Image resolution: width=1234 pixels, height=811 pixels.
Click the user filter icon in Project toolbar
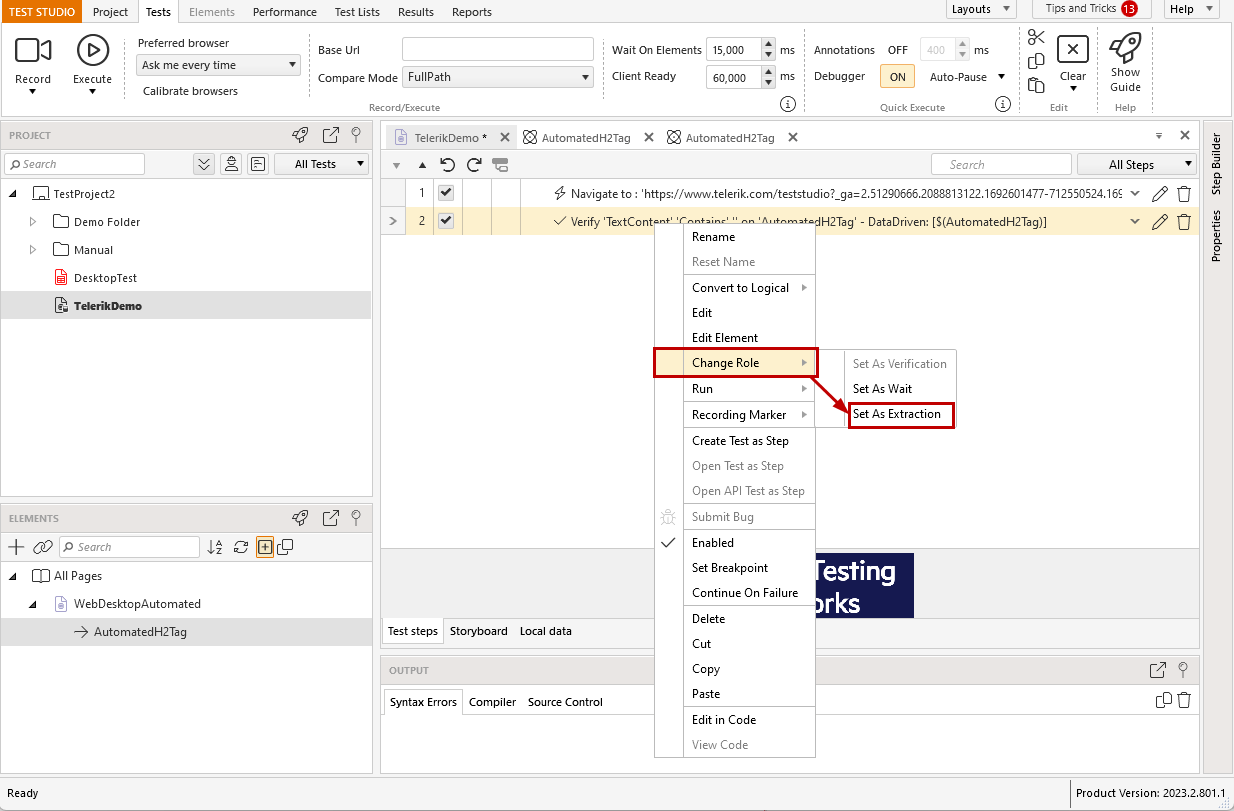(x=231, y=164)
